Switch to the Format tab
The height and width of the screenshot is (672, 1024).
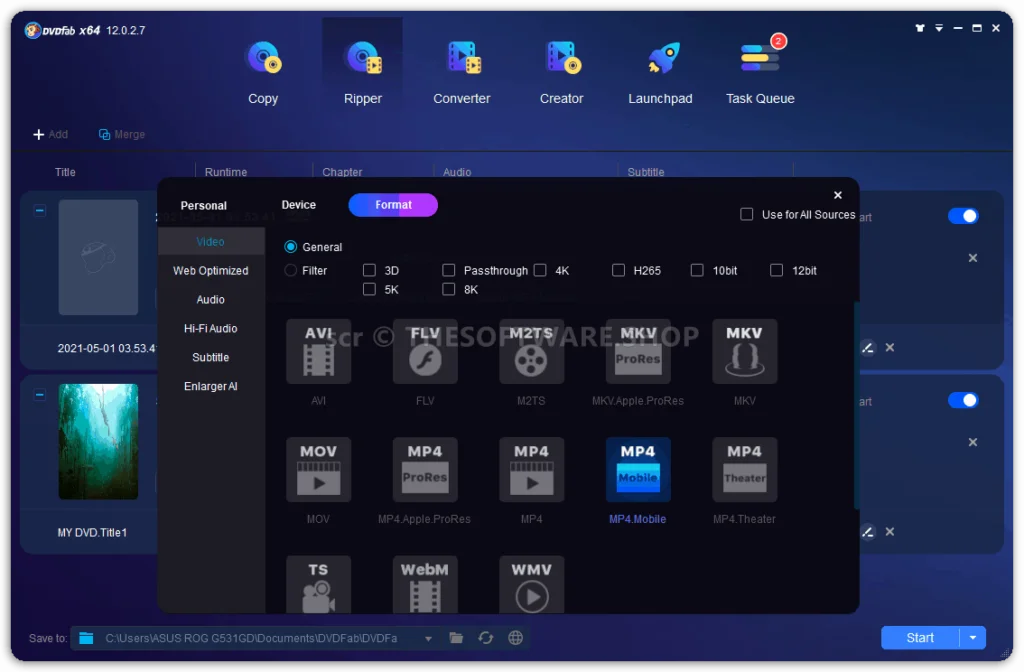(x=393, y=205)
